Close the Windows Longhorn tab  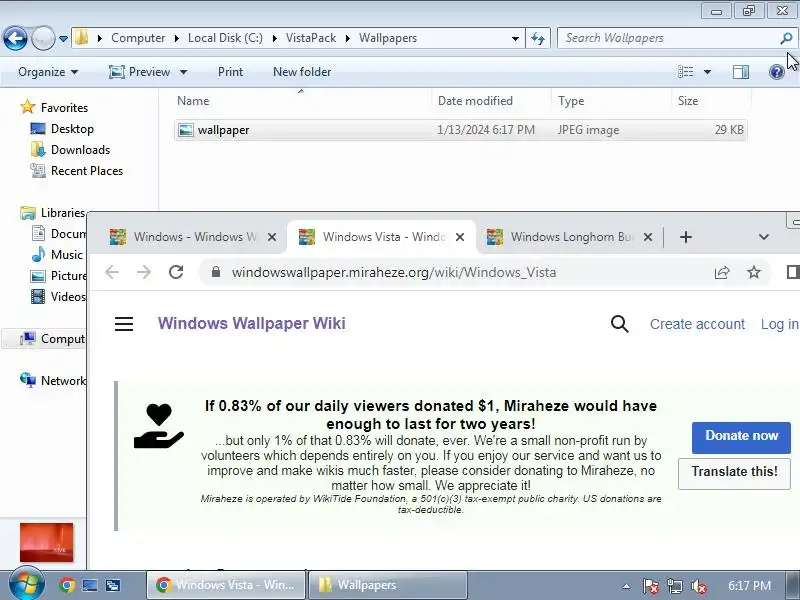point(647,237)
